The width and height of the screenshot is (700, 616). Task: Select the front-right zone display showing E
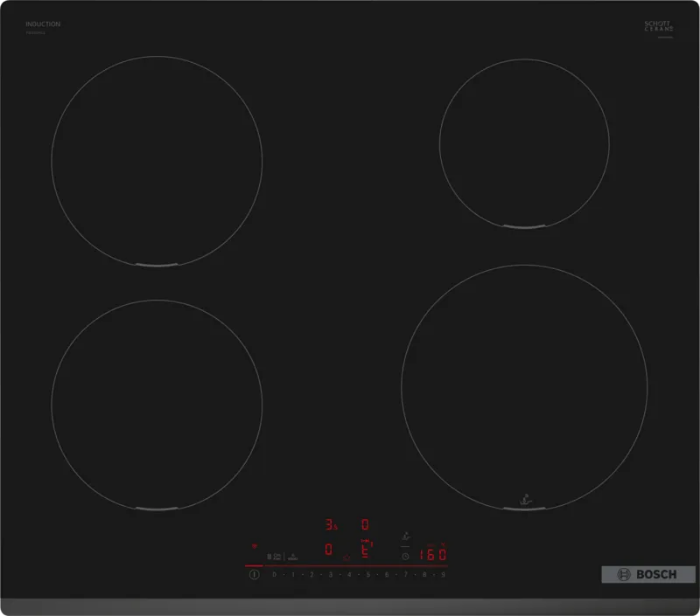[x=366, y=549]
